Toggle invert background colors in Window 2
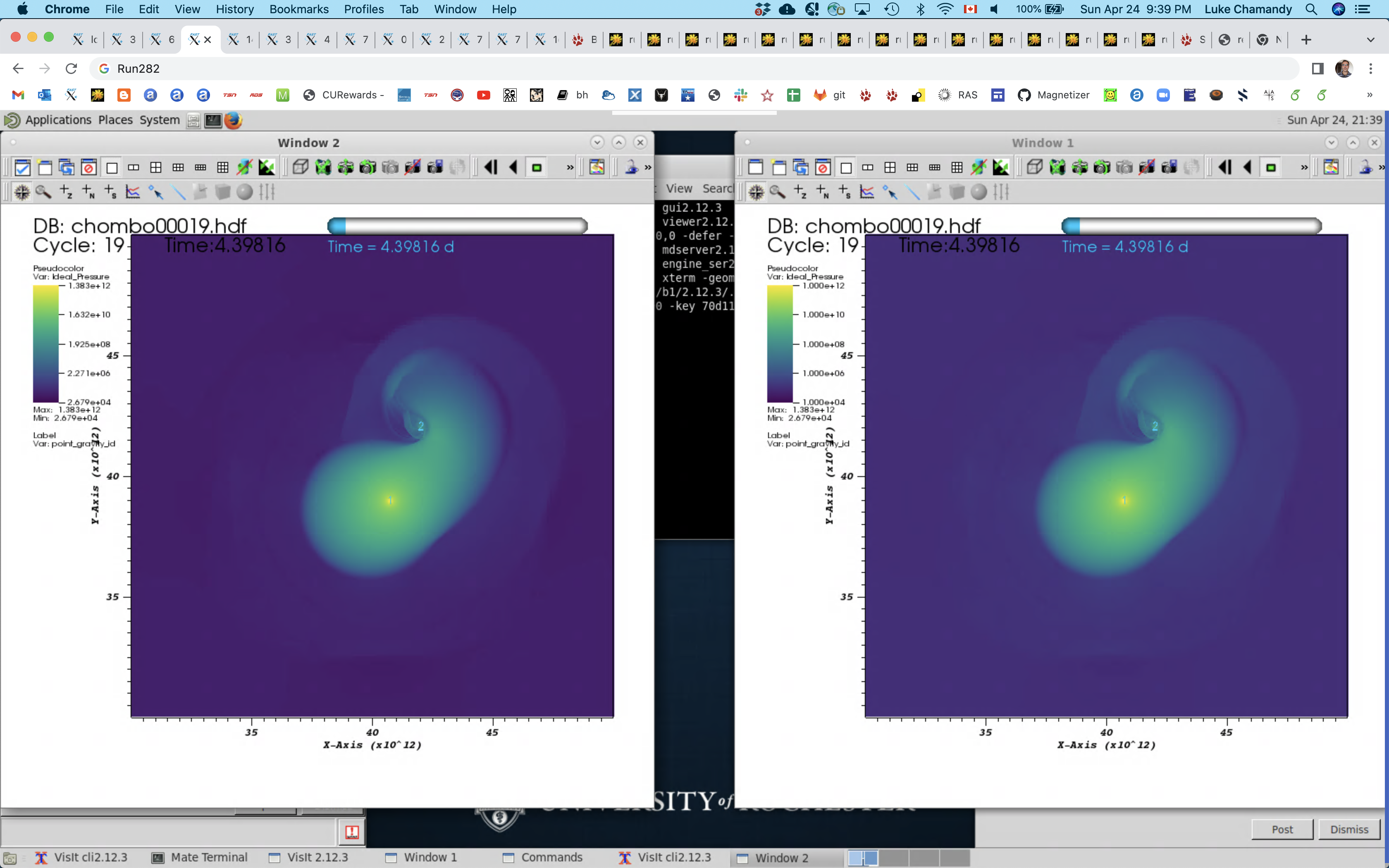This screenshot has height=868, width=1389. (x=267, y=168)
